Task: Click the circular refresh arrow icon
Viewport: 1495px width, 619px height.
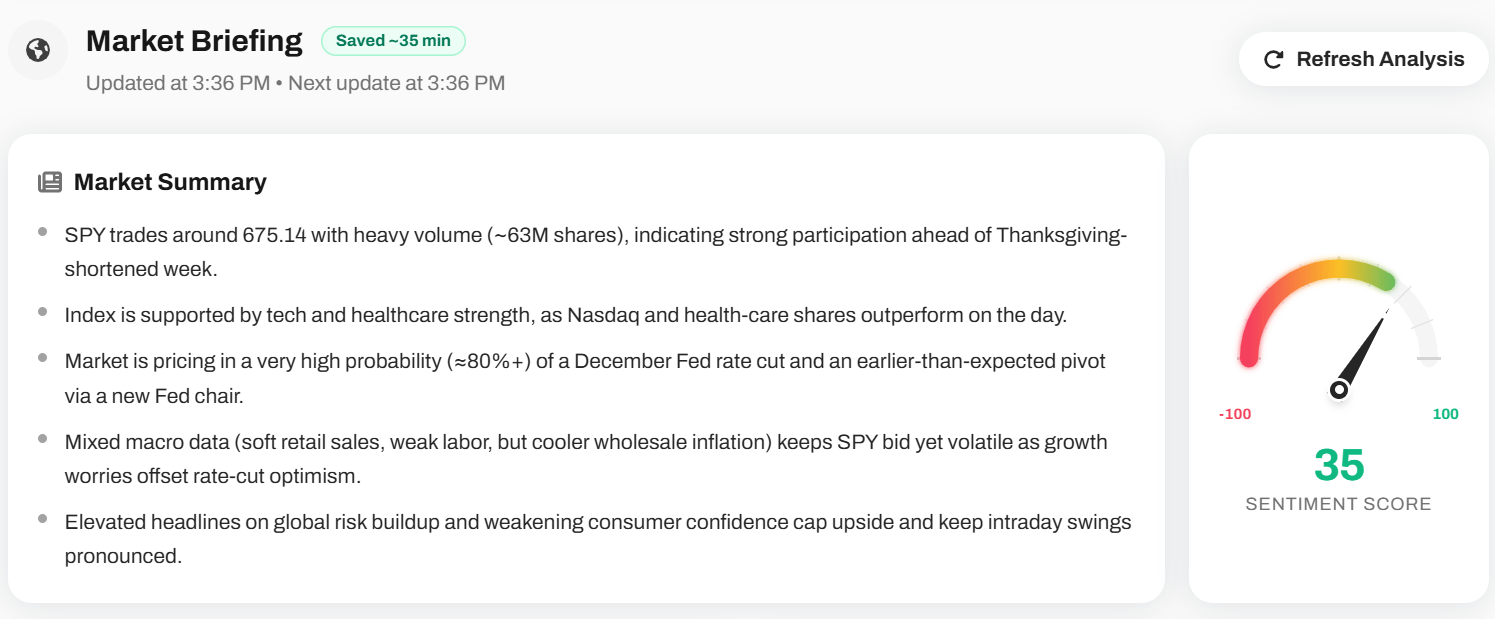Action: 1273,60
